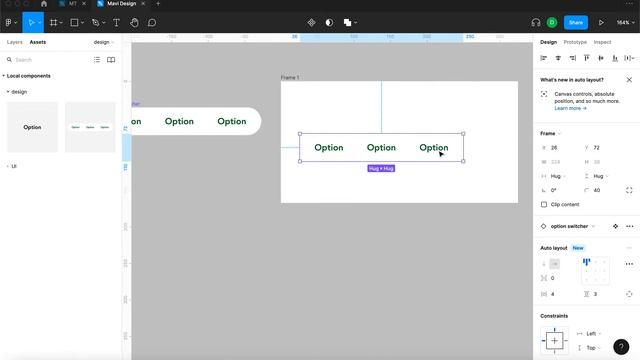640x360 pixels.
Task: Click the Create component icon in toolbar
Action: (x=311, y=23)
